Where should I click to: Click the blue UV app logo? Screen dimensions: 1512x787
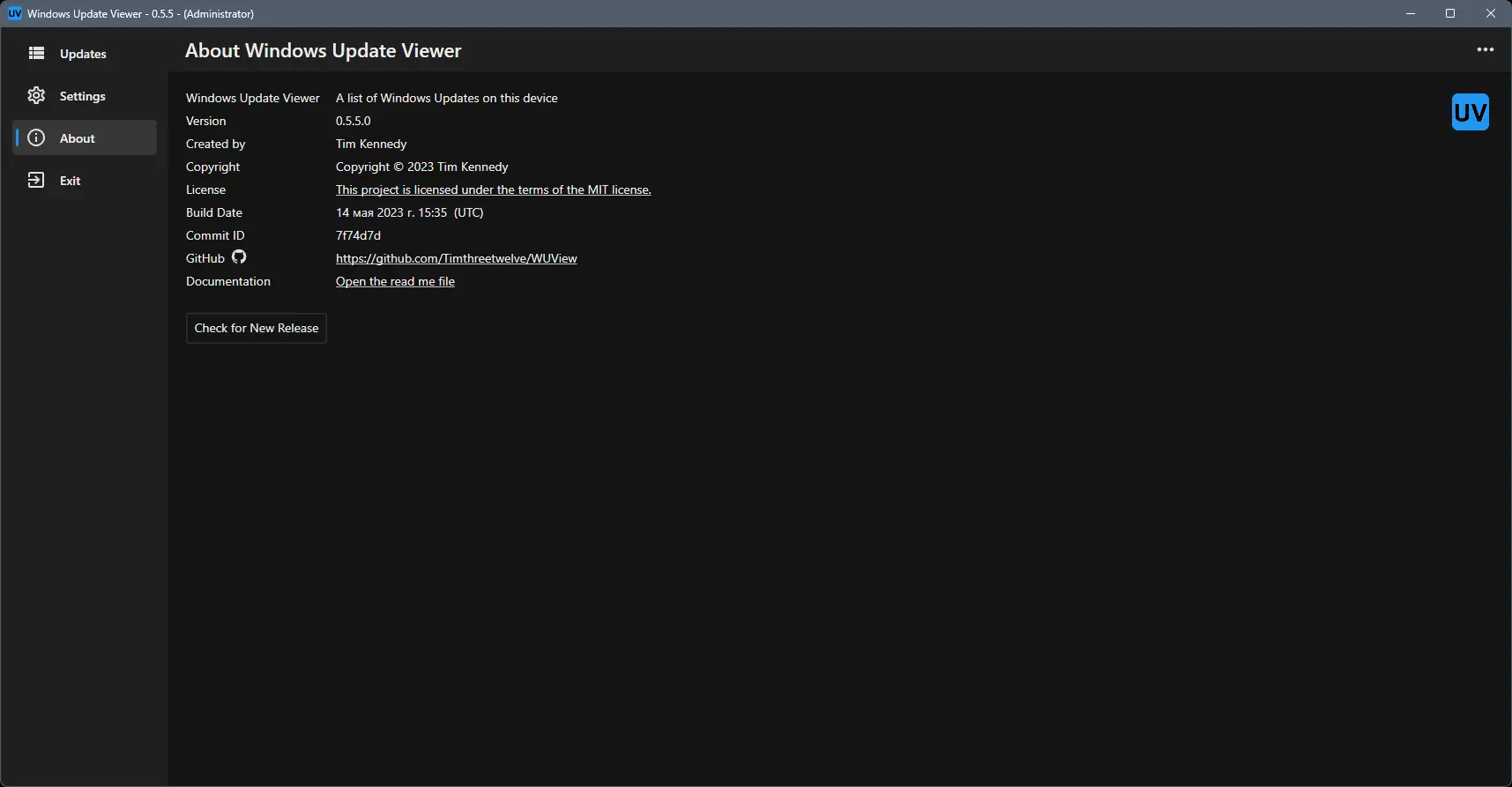click(x=1470, y=112)
